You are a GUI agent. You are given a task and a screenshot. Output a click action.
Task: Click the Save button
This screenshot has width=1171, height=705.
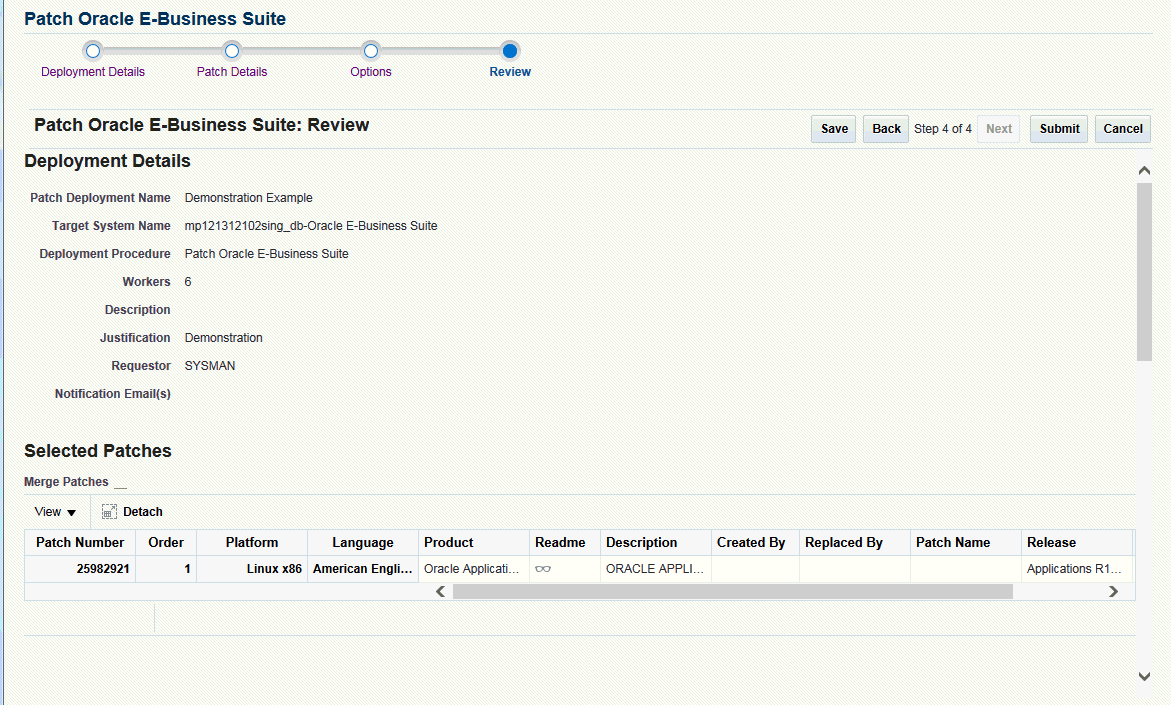click(833, 128)
